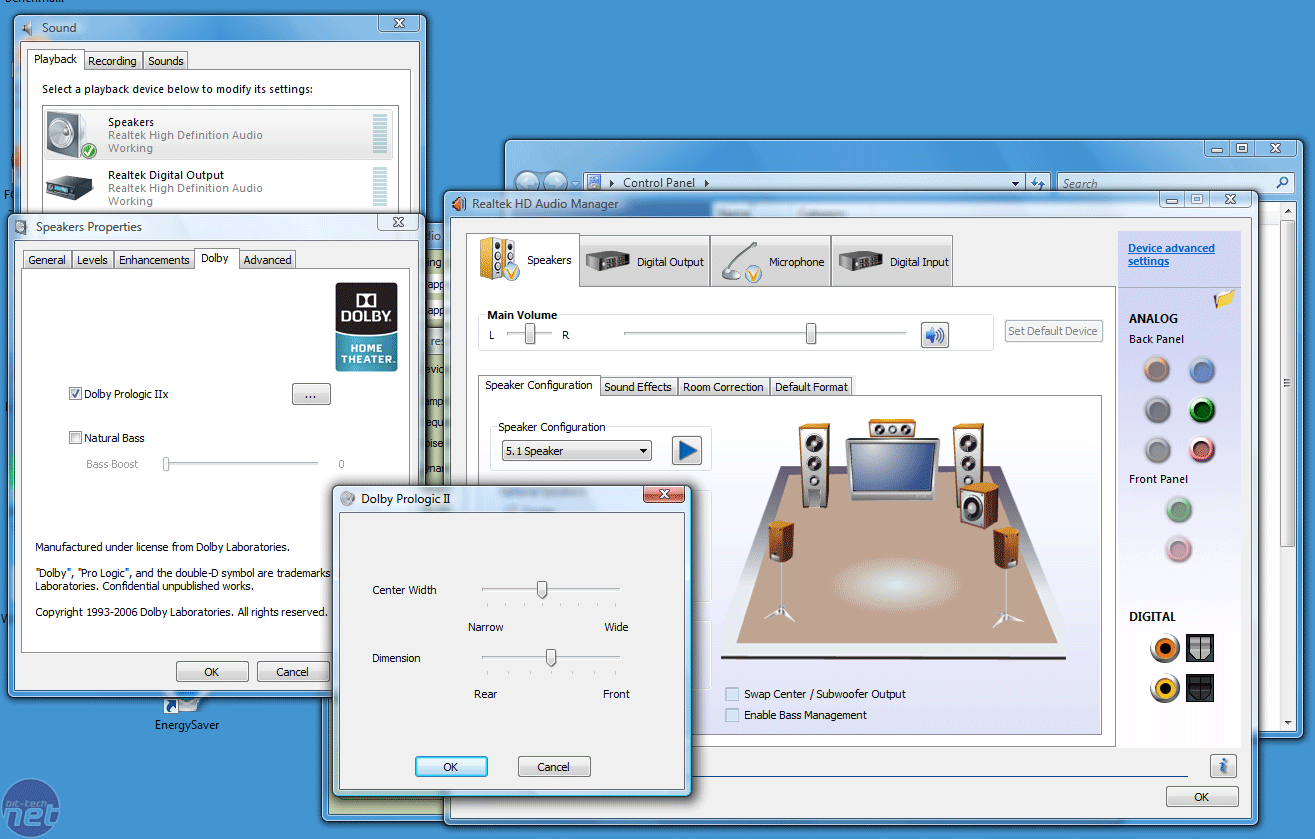Open the Speaker Configuration 5.1 Speaker dropdown

(577, 451)
